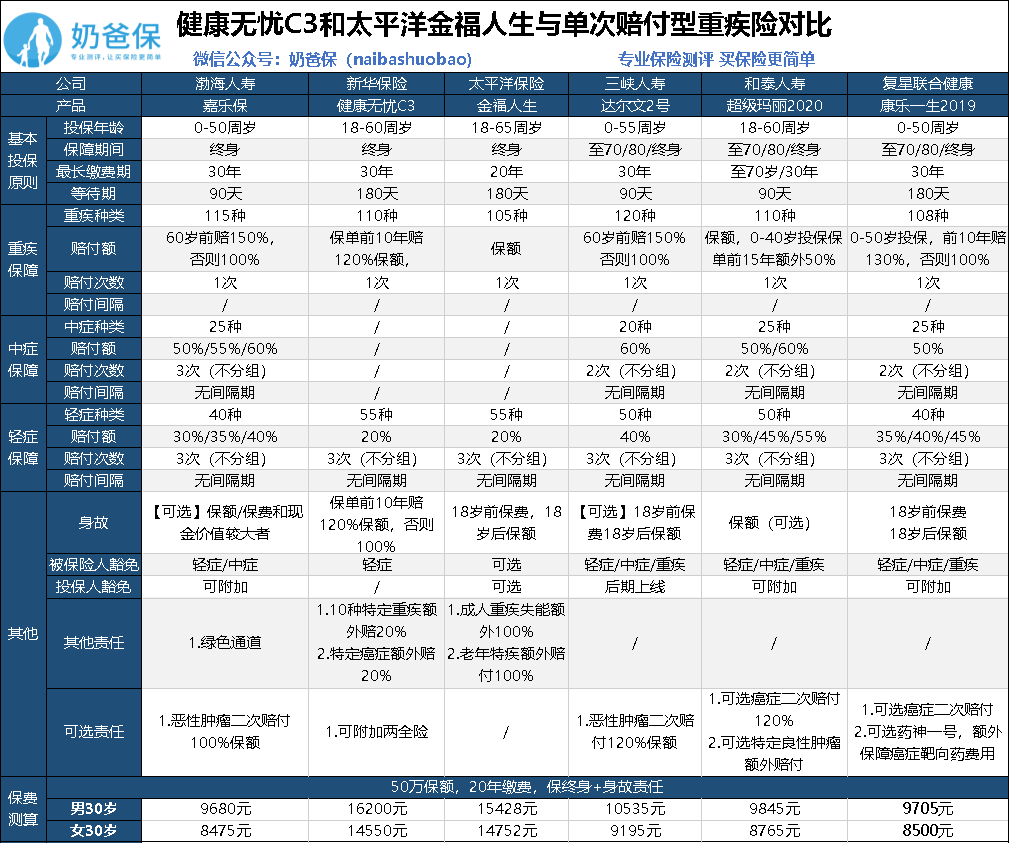This screenshot has width=1010, height=843.
Task: Select the row label 被保险人豁免
Action: 93,565
